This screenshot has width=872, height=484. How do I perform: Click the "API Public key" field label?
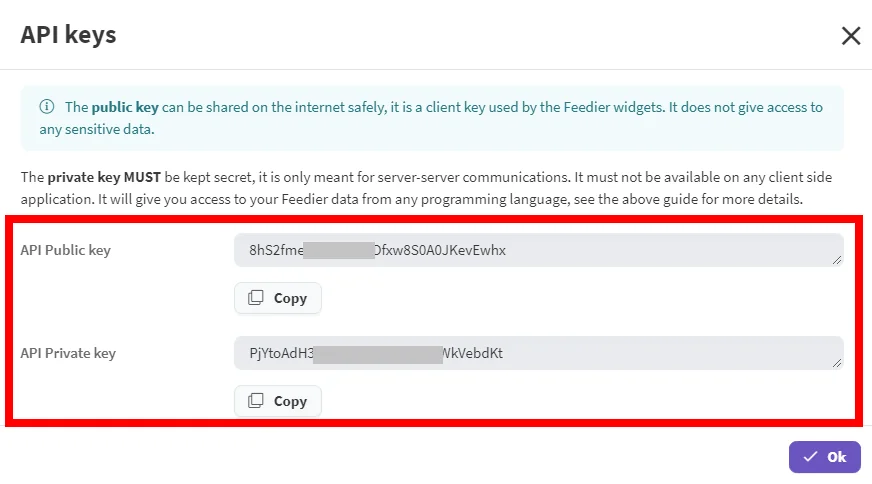[x=66, y=250]
